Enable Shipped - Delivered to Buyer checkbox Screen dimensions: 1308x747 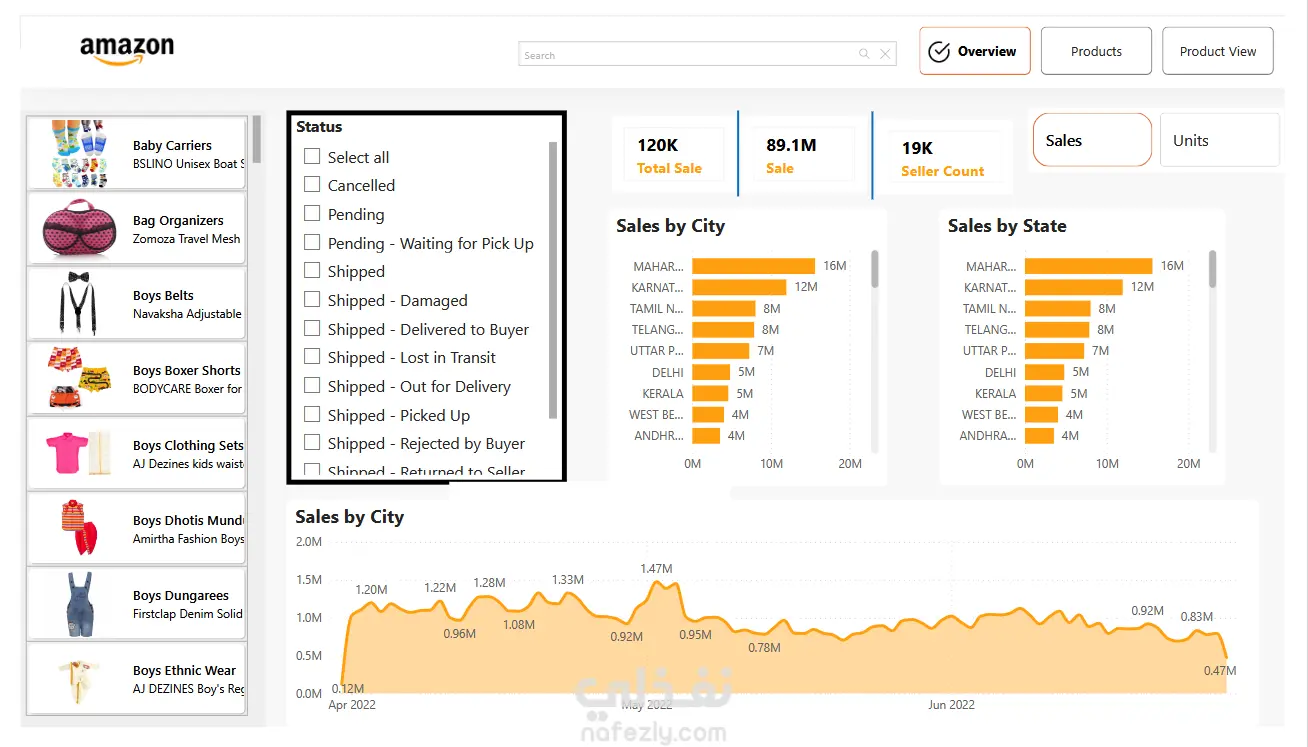click(312, 328)
